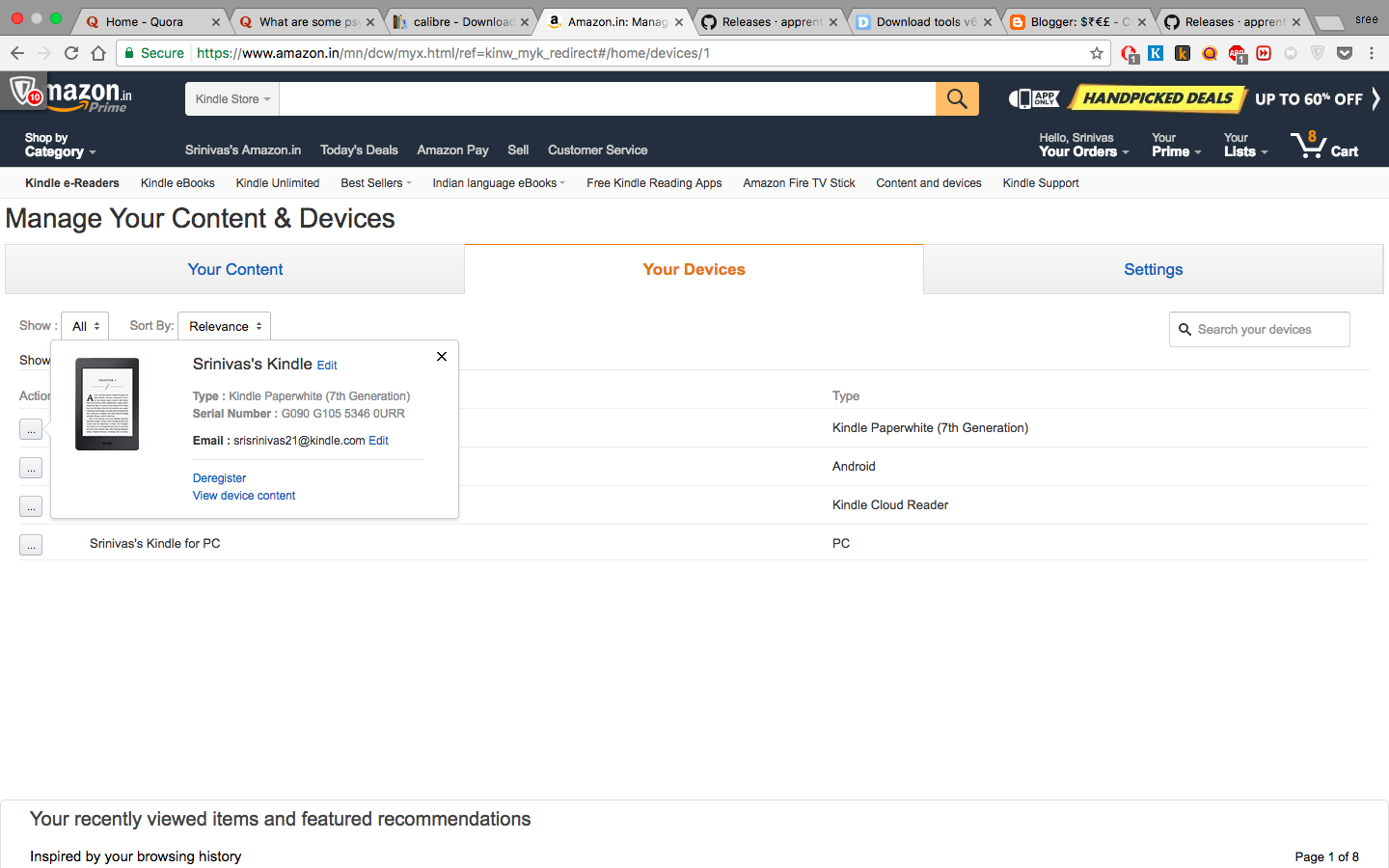Viewport: 1389px width, 868px height.
Task: Expand Best Sellers submenu
Action: coord(376,183)
